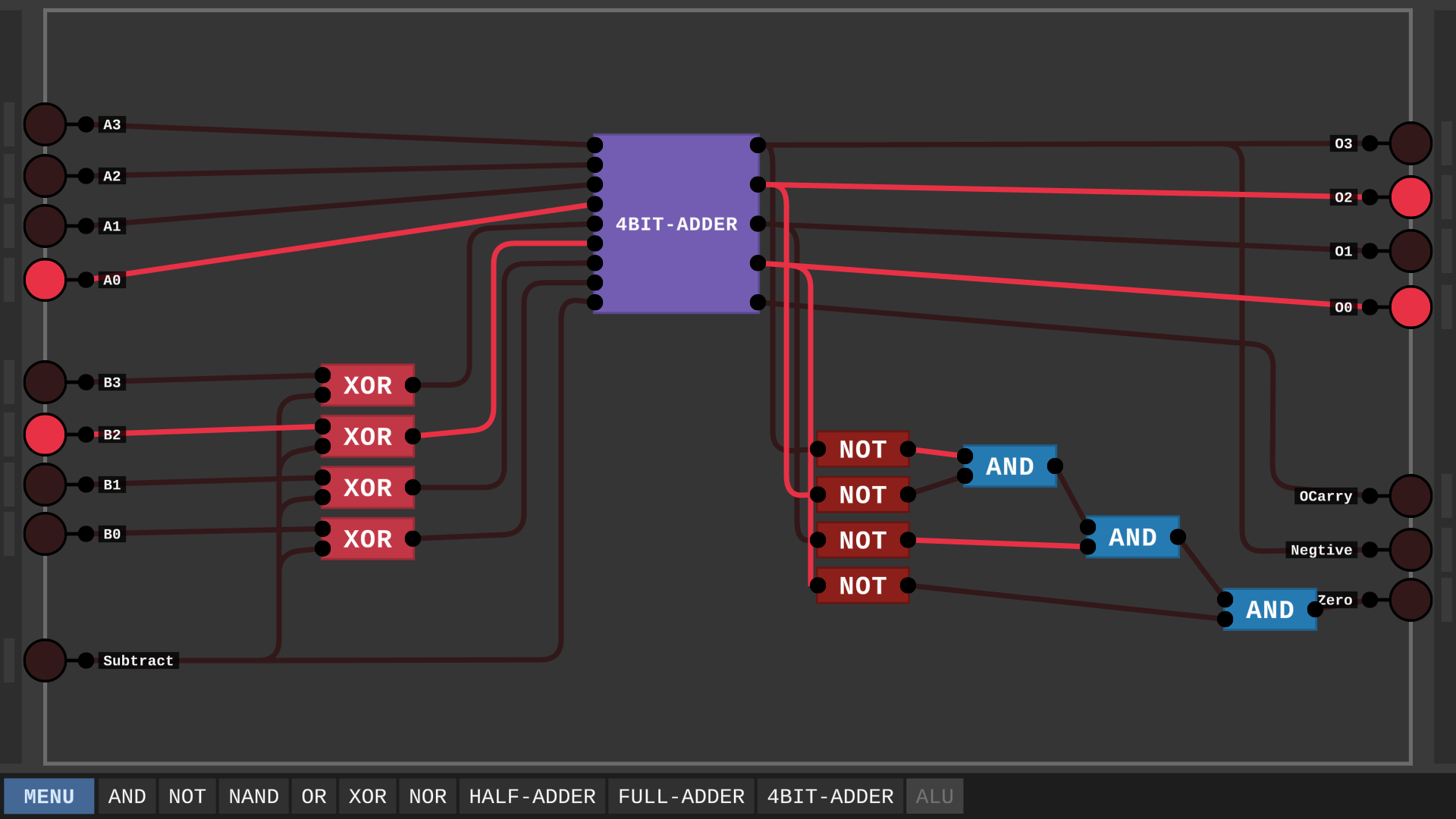Image resolution: width=1456 pixels, height=819 pixels.
Task: Click the lit O0 output indicator
Action: pos(1410,307)
